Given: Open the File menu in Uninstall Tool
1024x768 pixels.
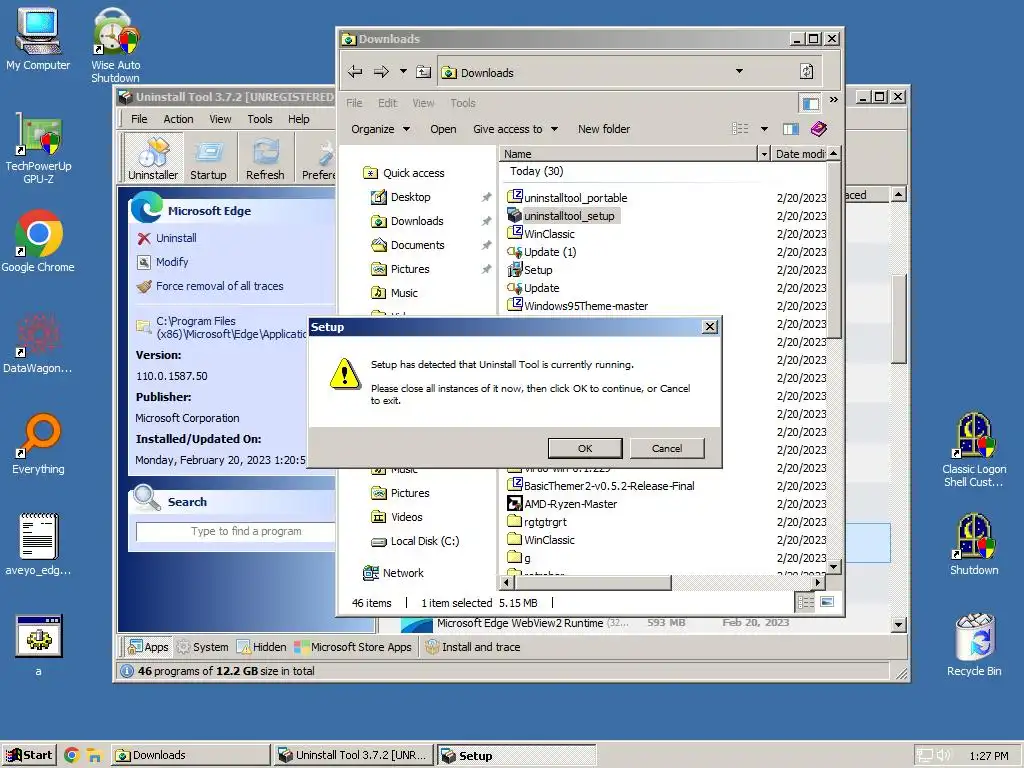Looking at the screenshot, I should [x=139, y=119].
